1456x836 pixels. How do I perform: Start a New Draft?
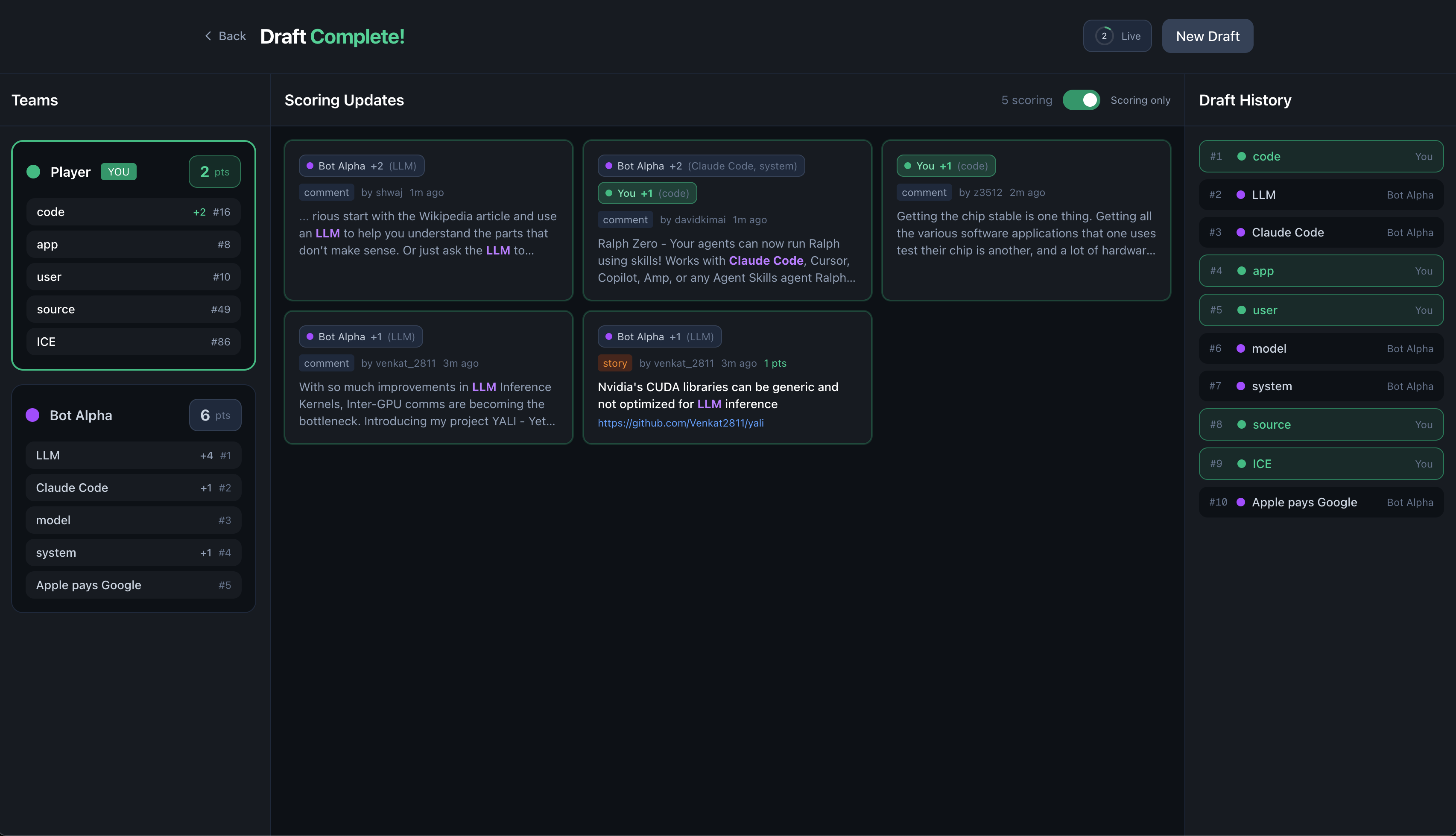[1207, 36]
